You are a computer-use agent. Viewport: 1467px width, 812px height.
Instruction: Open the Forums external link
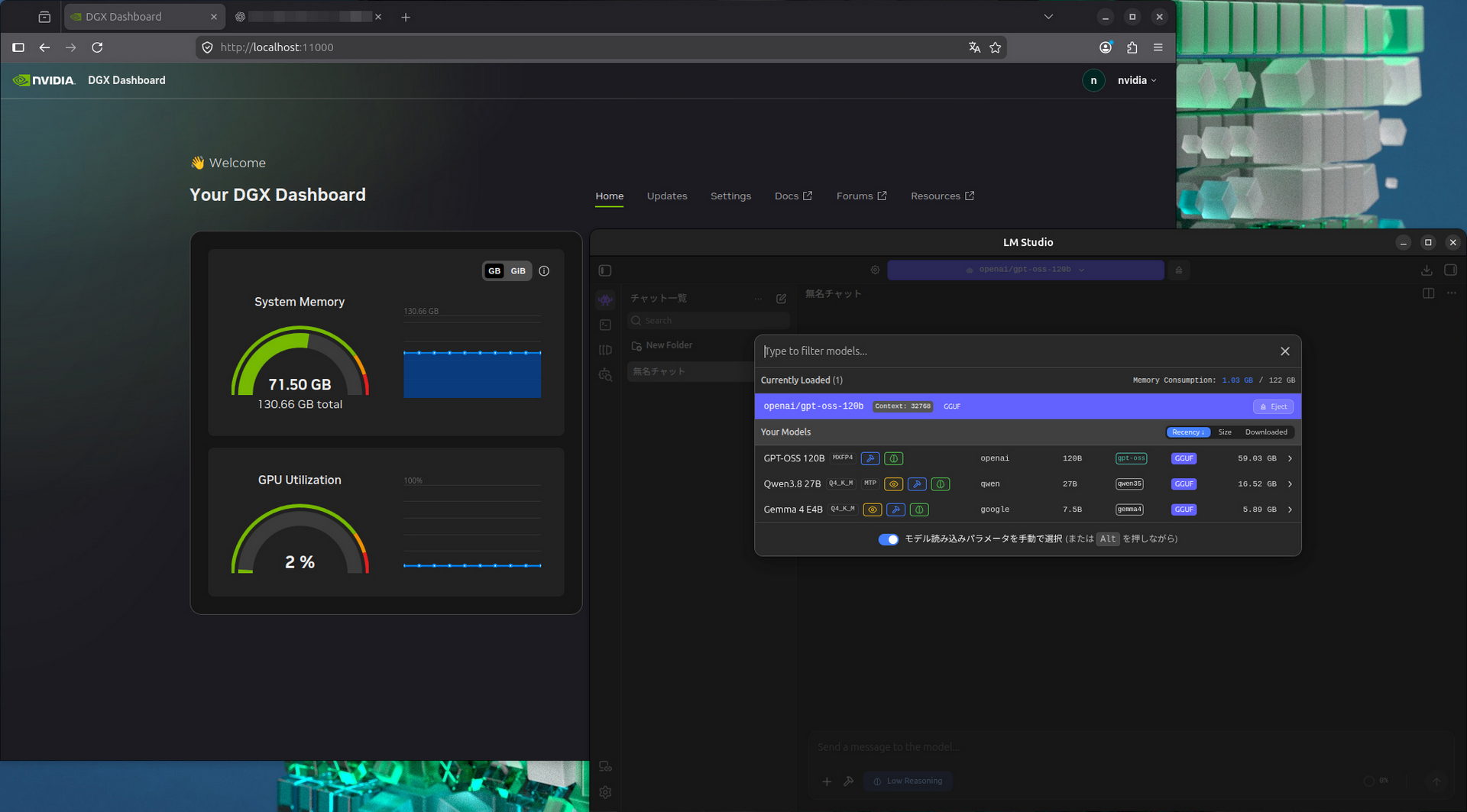(861, 196)
